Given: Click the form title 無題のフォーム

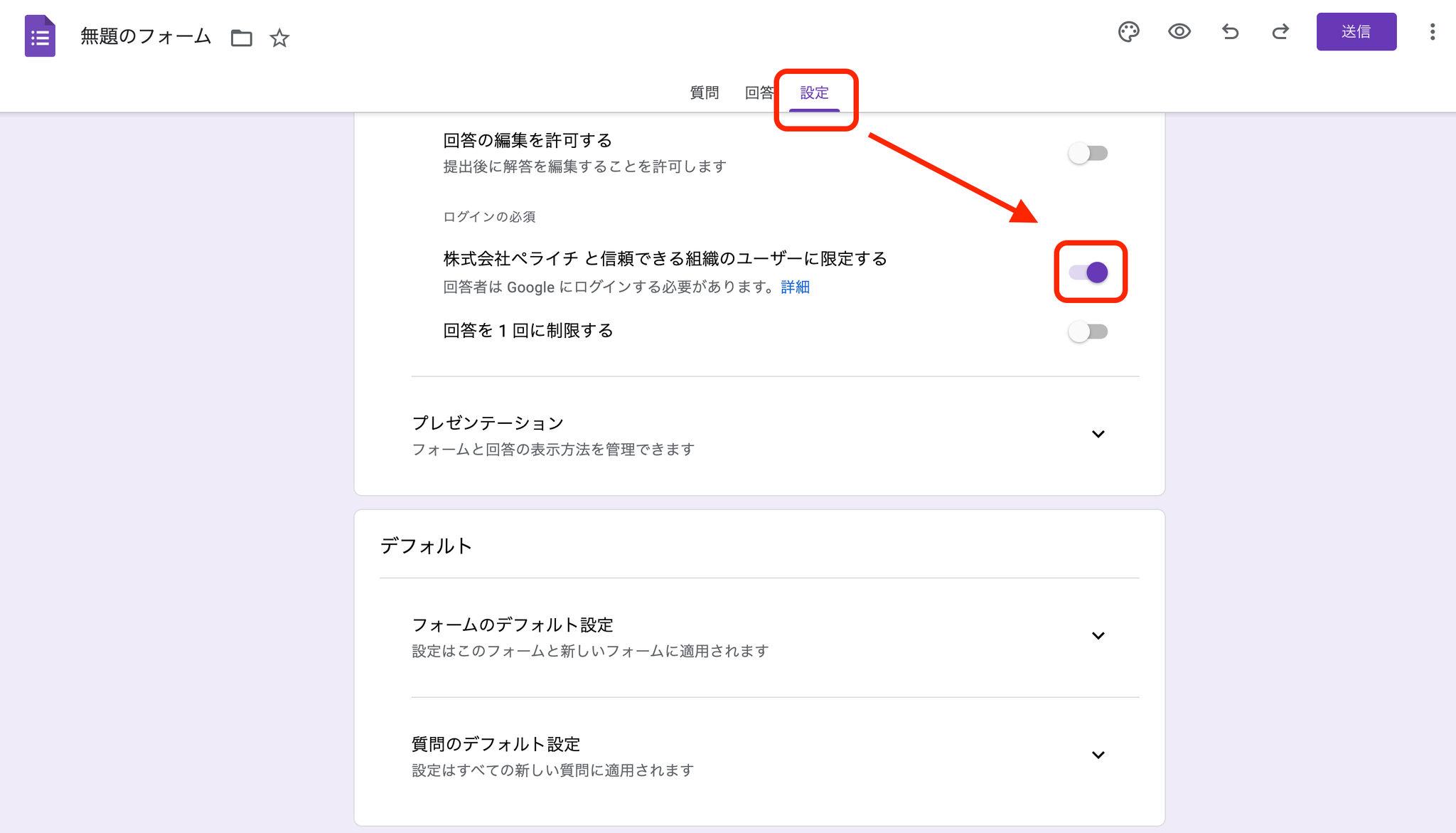Looking at the screenshot, I should click(x=146, y=36).
